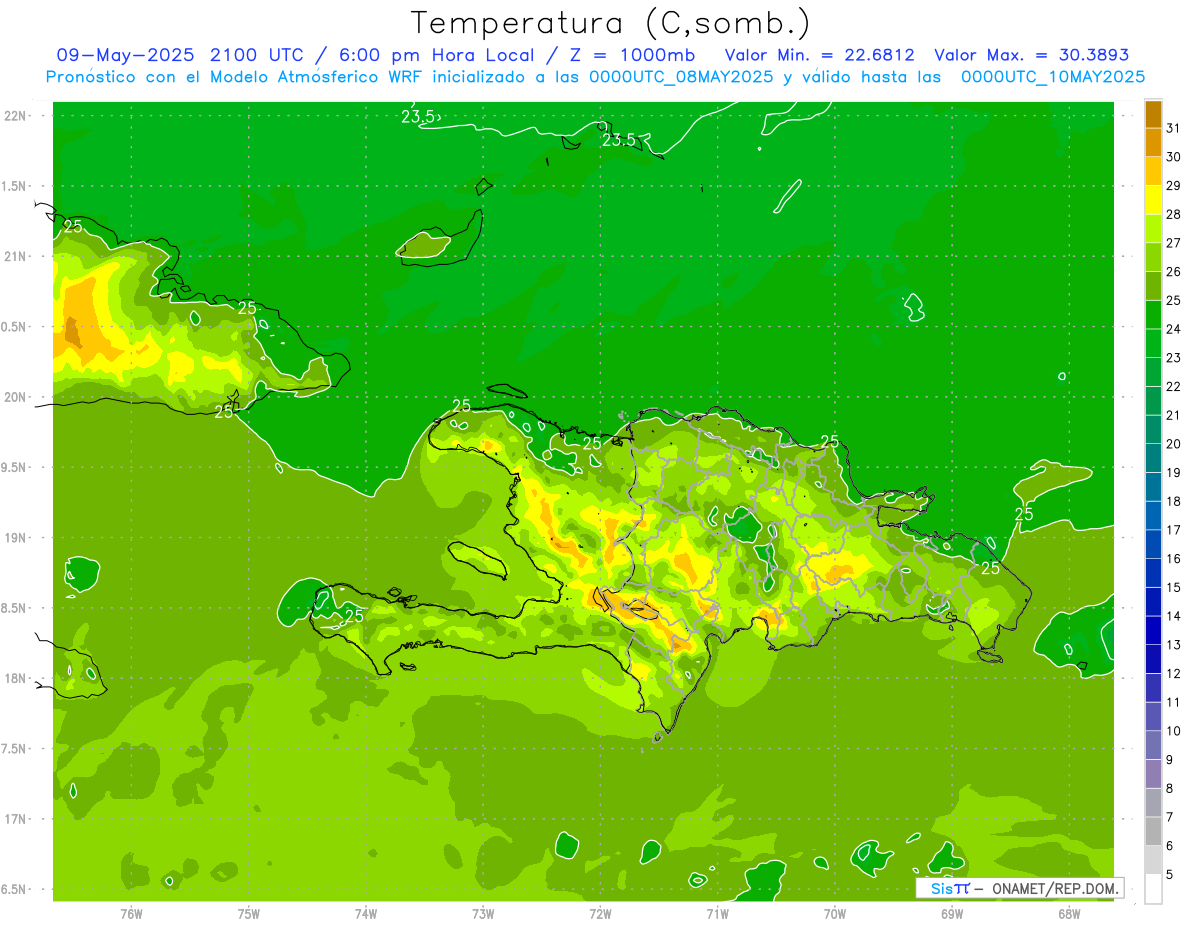Click the 71W longitude axis label
The height and width of the screenshot is (927, 1200).
[x=717, y=913]
